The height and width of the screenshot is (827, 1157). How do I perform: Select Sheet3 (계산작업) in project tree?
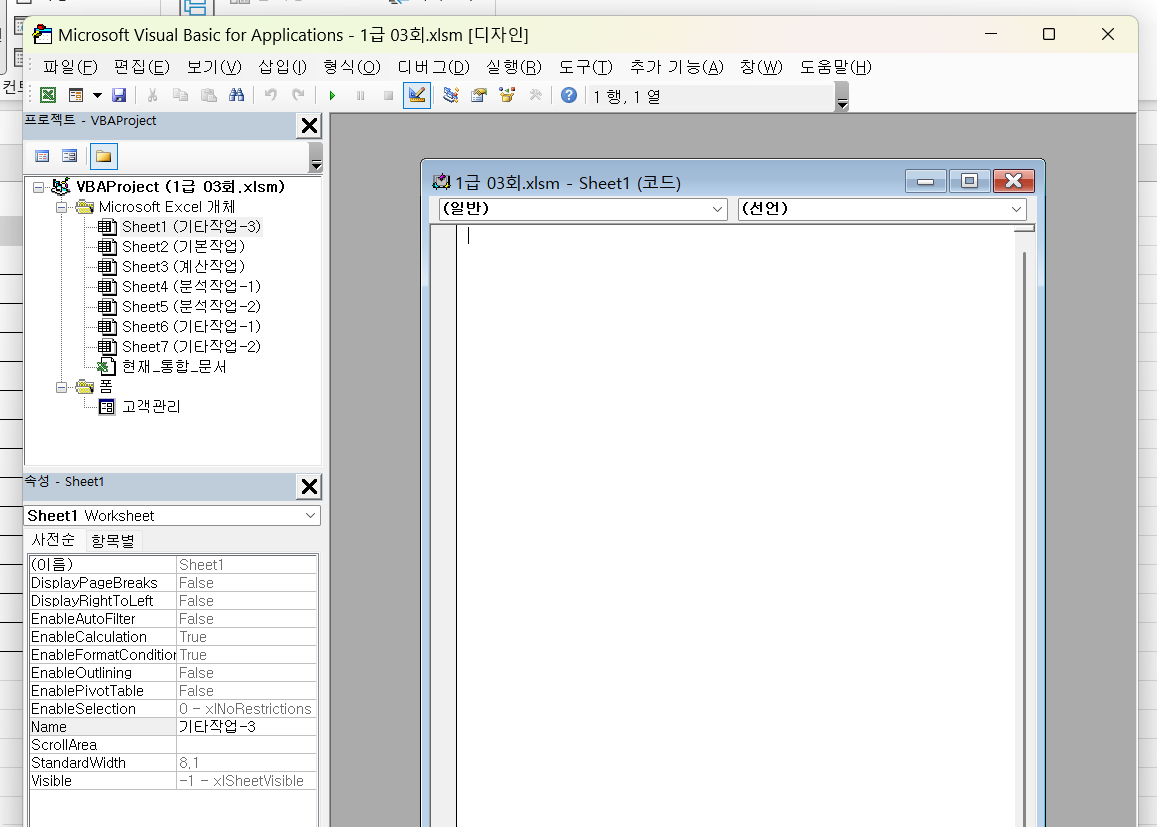183,267
